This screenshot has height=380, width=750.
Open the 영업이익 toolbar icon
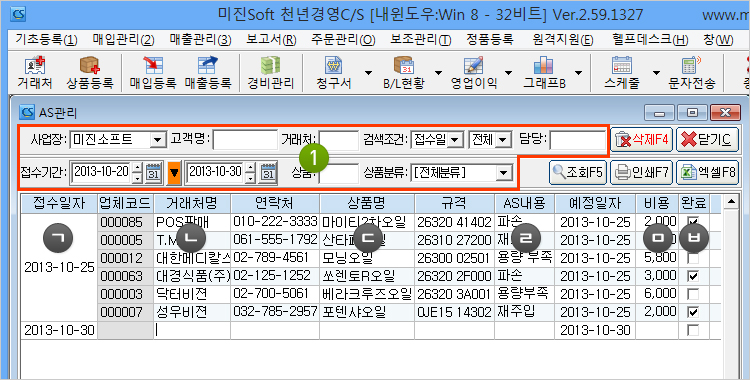pyautogui.click(x=474, y=73)
